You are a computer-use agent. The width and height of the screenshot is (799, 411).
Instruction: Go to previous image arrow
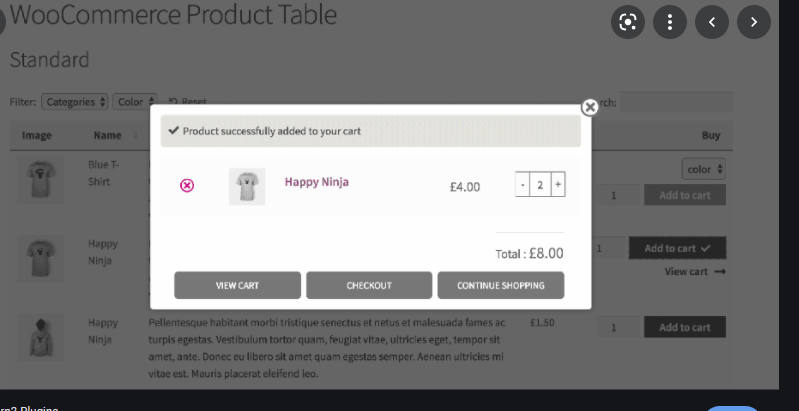712,22
